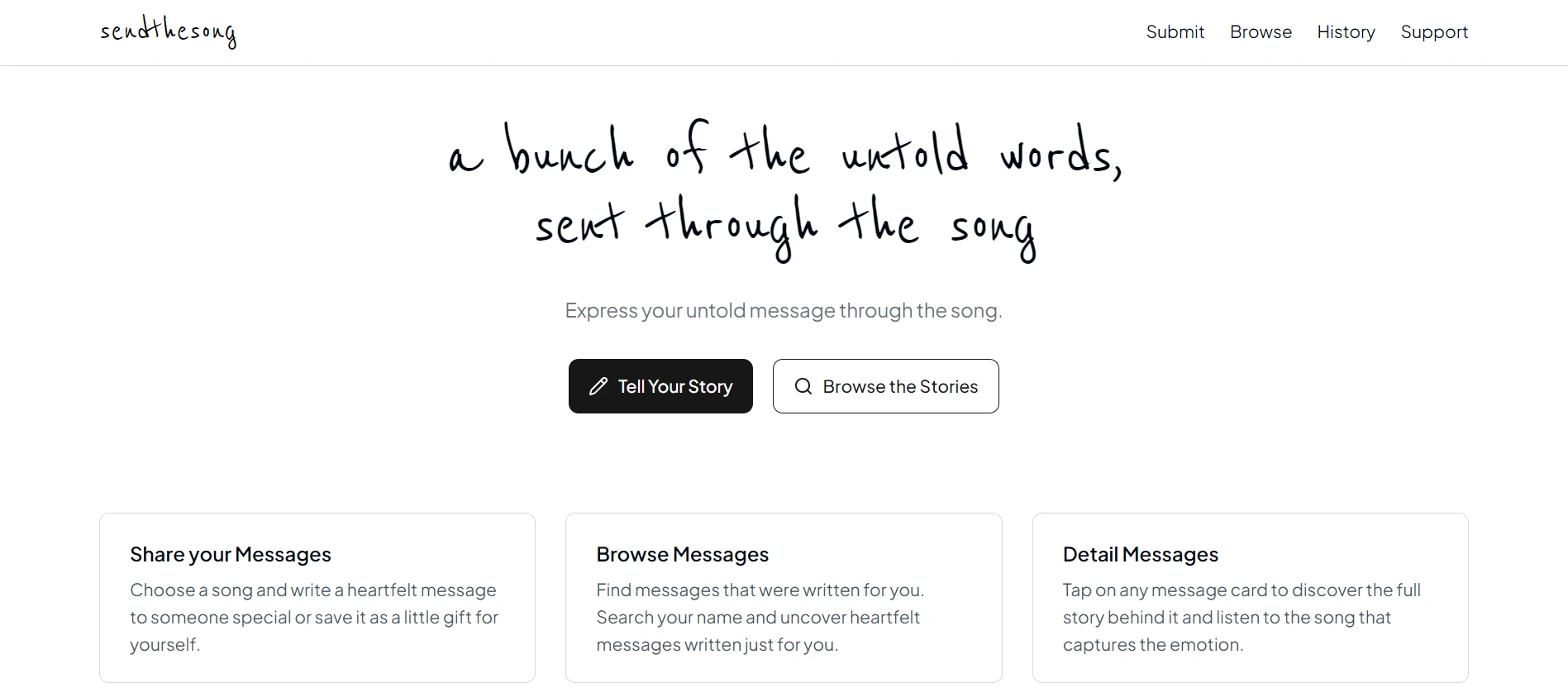The width and height of the screenshot is (1568, 688).
Task: Click the handwritten 'a bunch of the untold words,' line
Action: coord(784,151)
